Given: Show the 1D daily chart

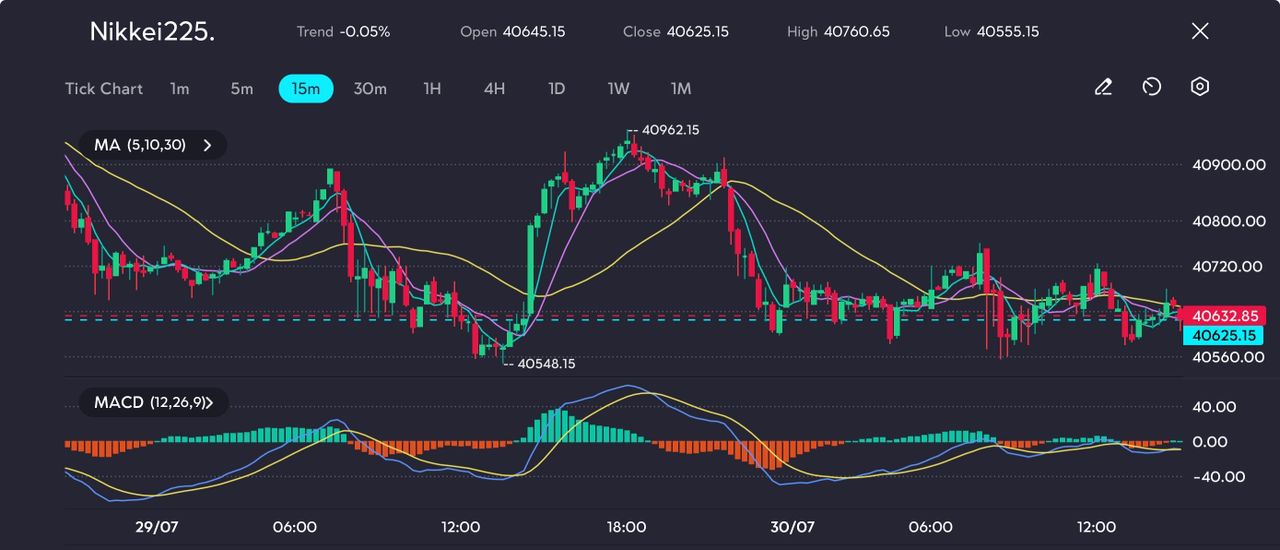Looking at the screenshot, I should (557, 89).
